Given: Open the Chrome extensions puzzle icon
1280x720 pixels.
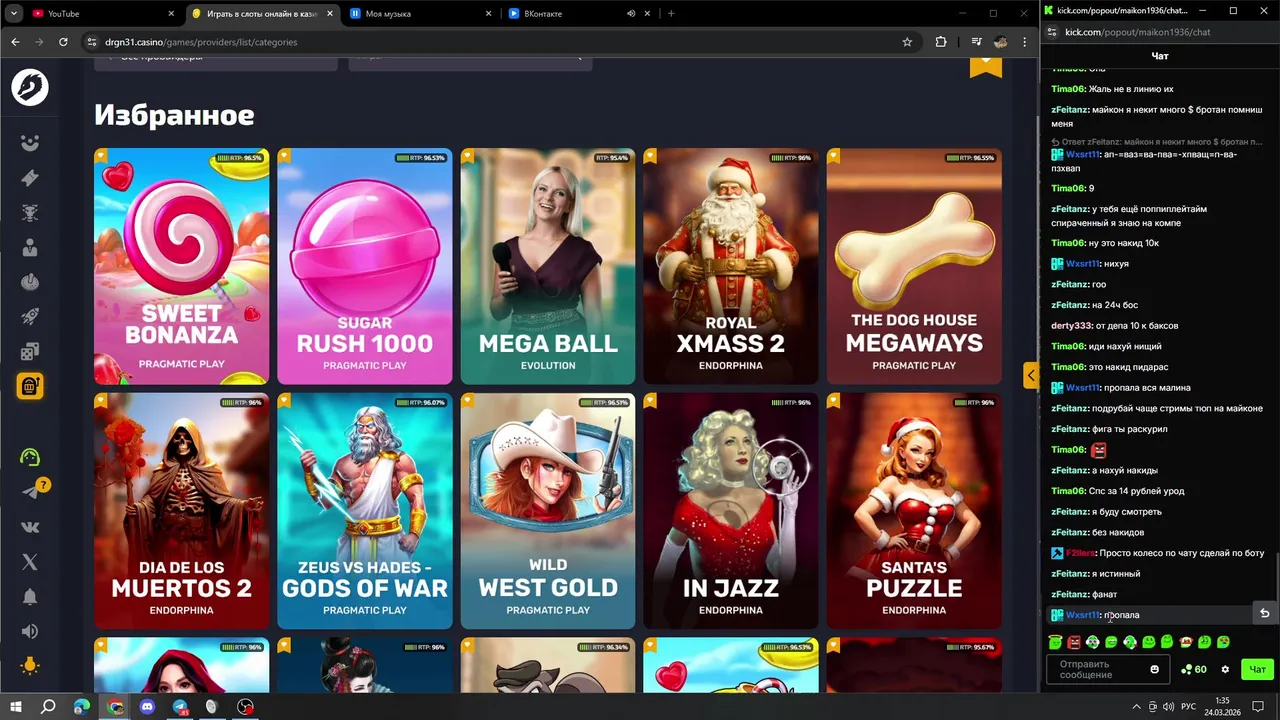Looking at the screenshot, I should tap(941, 42).
